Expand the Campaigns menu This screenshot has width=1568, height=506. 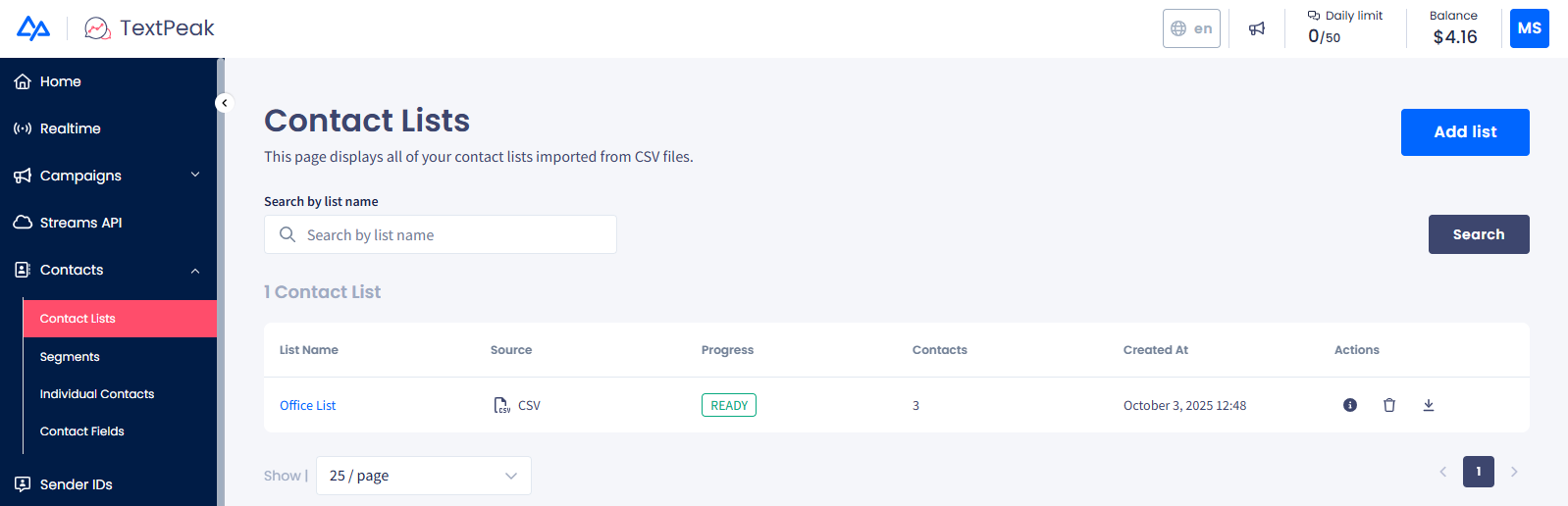[108, 176]
